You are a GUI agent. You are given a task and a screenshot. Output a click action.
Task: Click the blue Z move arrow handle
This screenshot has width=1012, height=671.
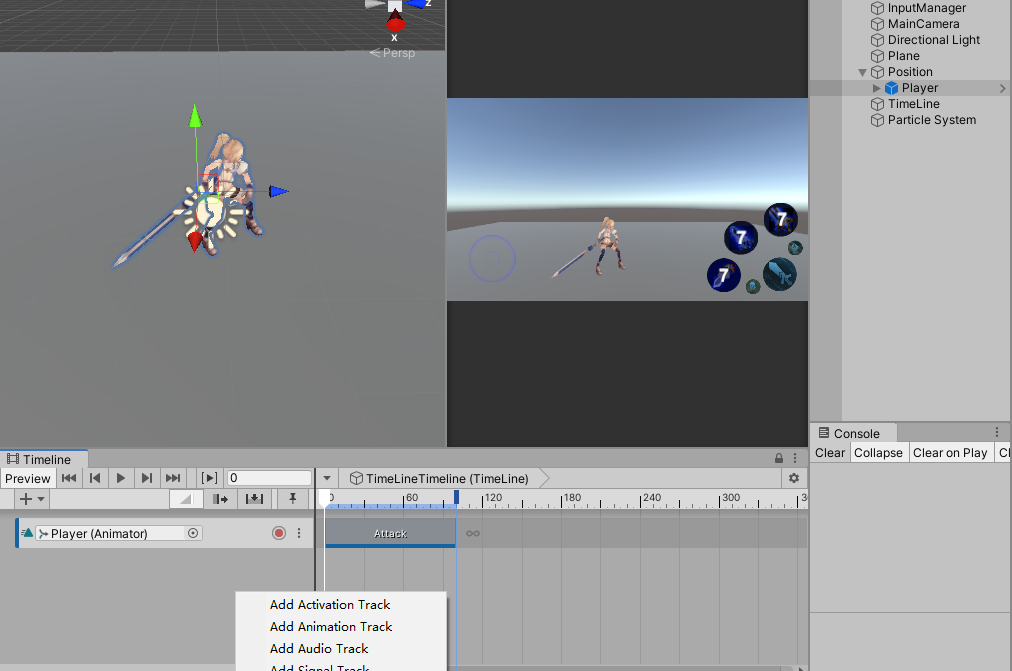click(x=278, y=191)
